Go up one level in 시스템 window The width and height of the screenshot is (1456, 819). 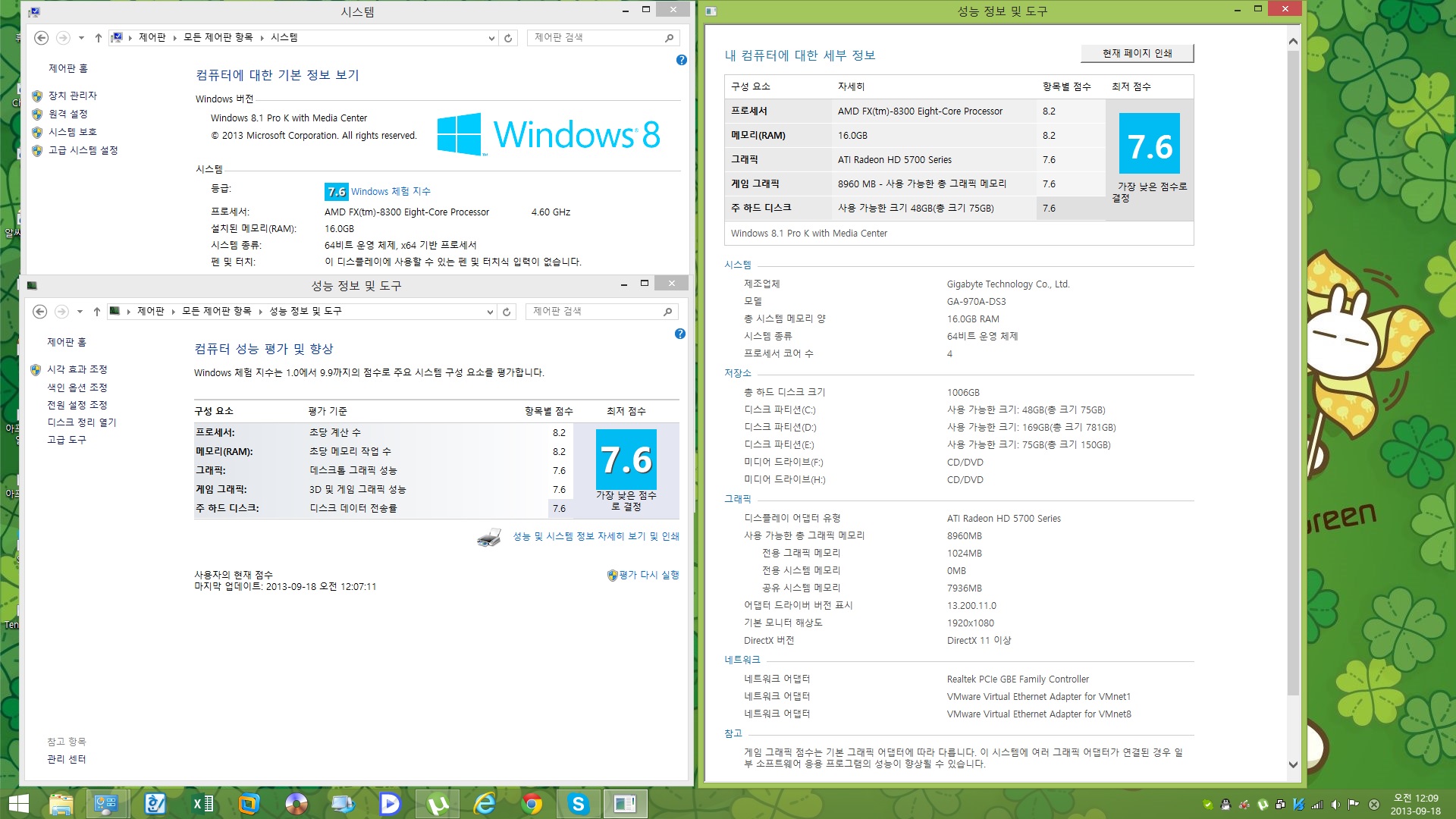(99, 38)
